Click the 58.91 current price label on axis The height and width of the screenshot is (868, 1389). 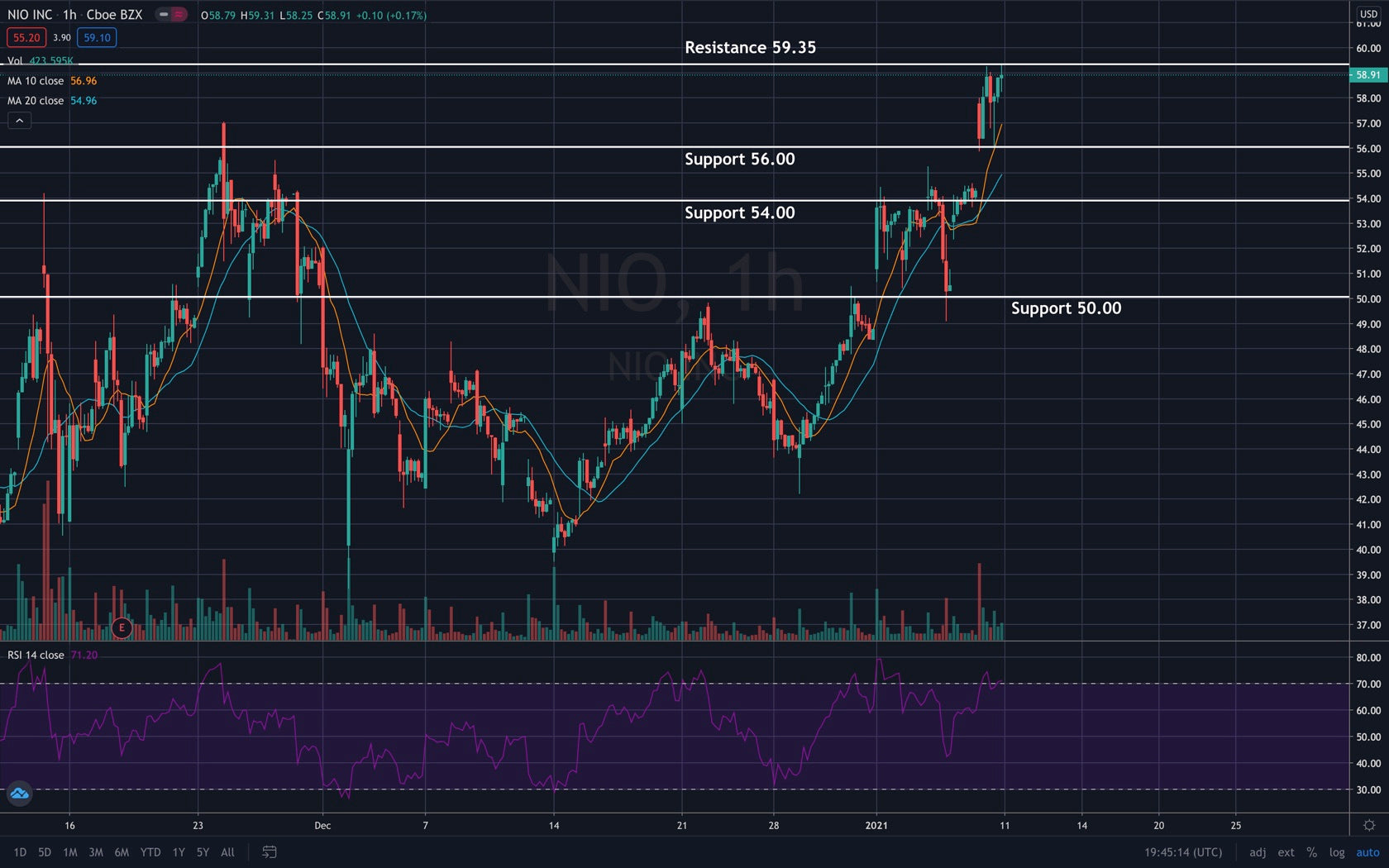1368,74
